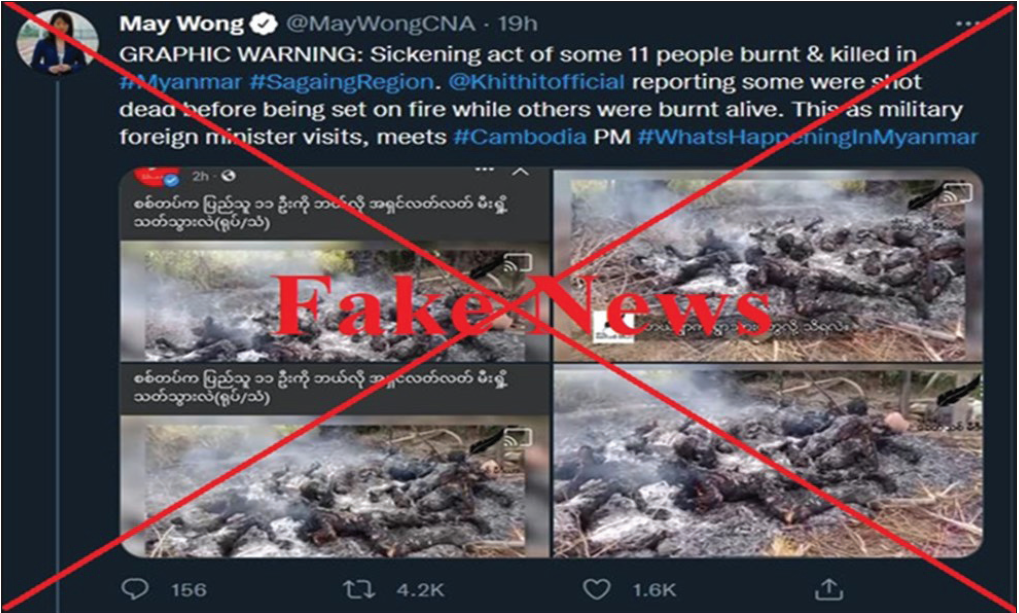Click the May Wong display name
The width and height of the screenshot is (1019, 613).
(182, 24)
